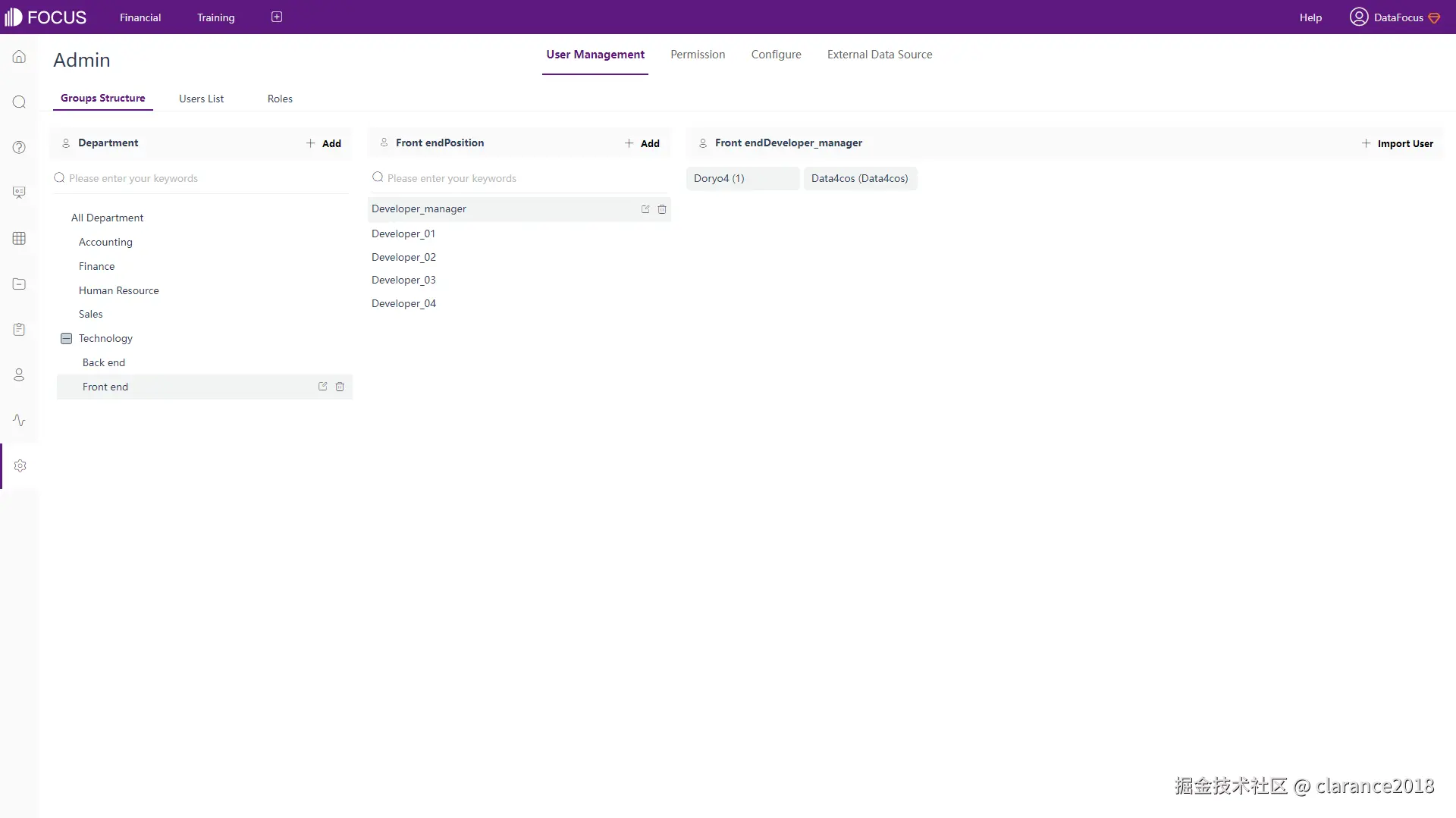Switch to Users List tab
The height and width of the screenshot is (818, 1456).
coord(201,99)
